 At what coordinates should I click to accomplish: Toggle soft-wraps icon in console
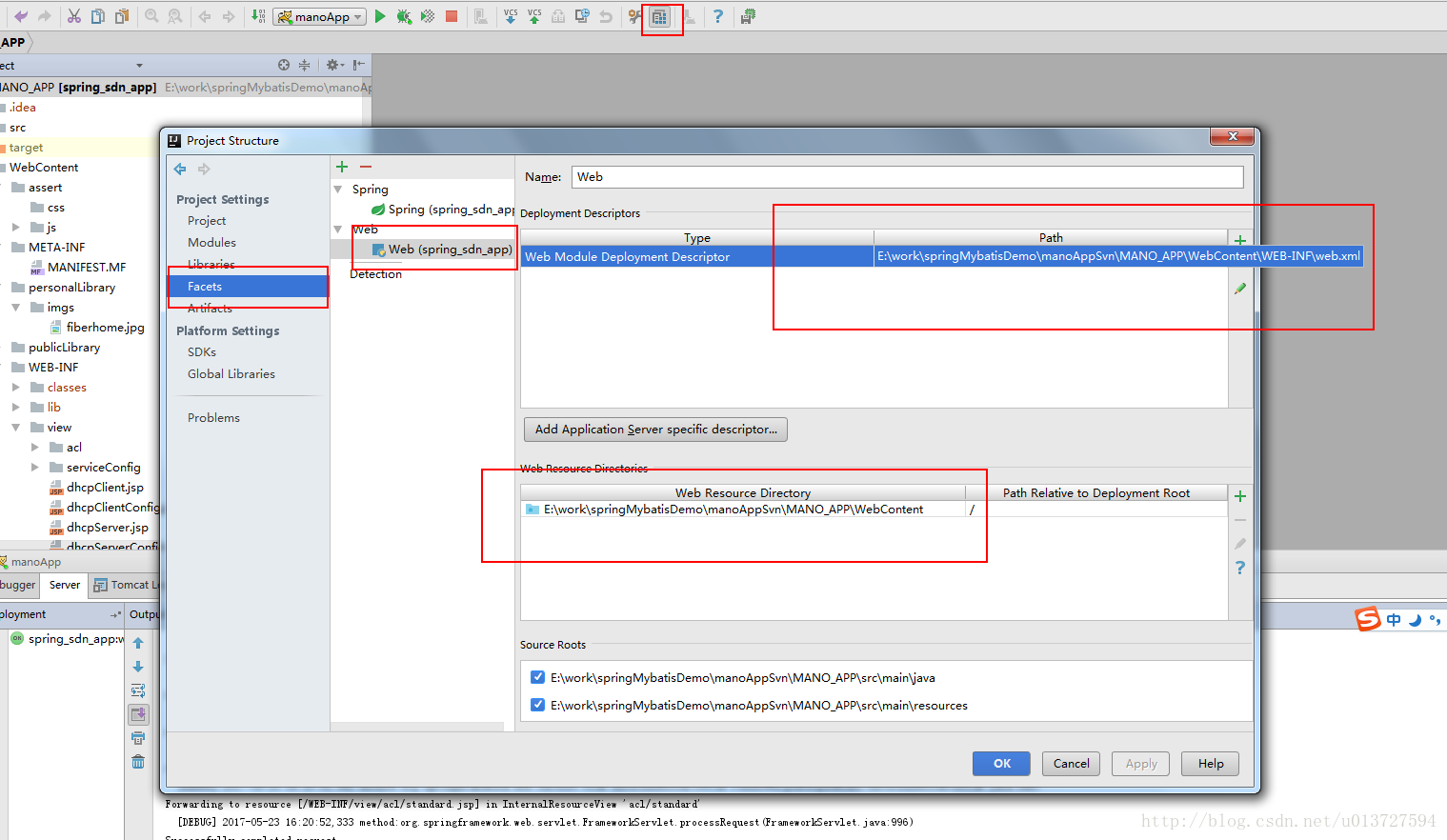click(138, 690)
